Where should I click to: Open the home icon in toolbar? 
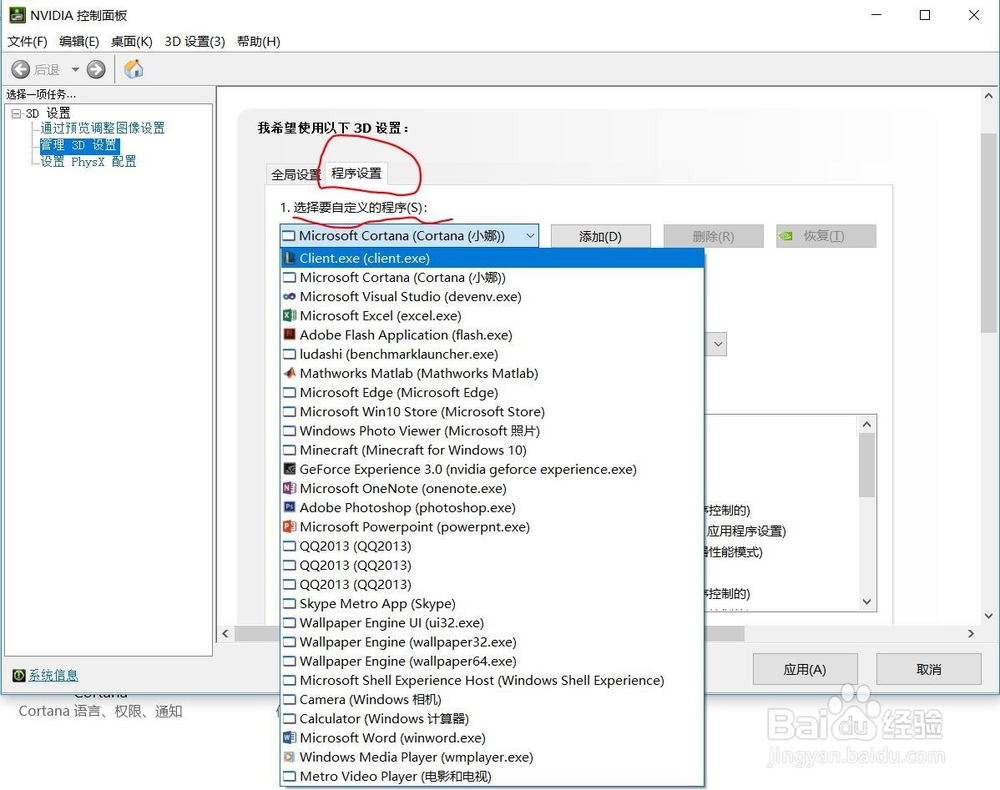coord(133,69)
